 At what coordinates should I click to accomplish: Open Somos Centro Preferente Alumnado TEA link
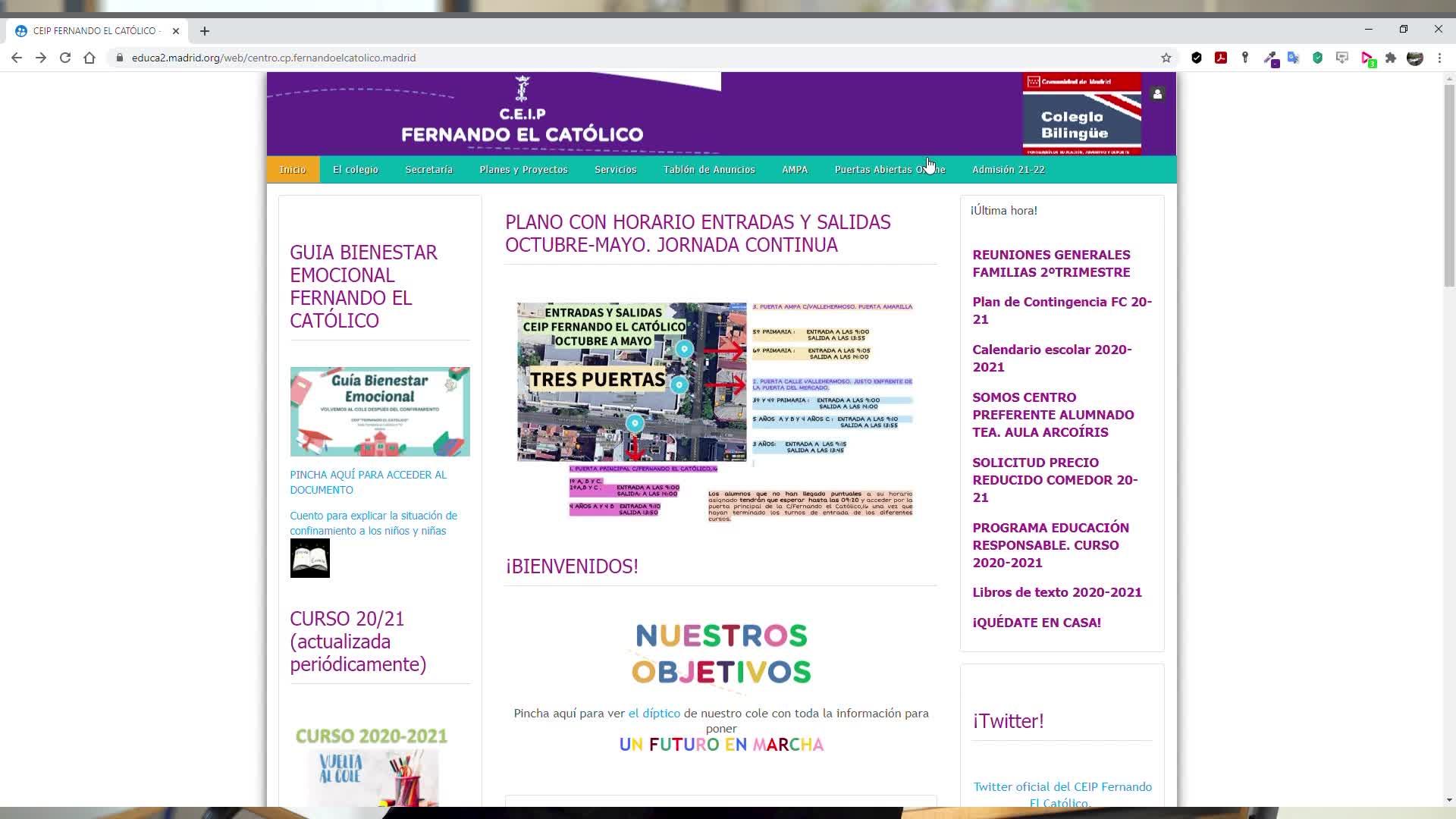(1053, 415)
